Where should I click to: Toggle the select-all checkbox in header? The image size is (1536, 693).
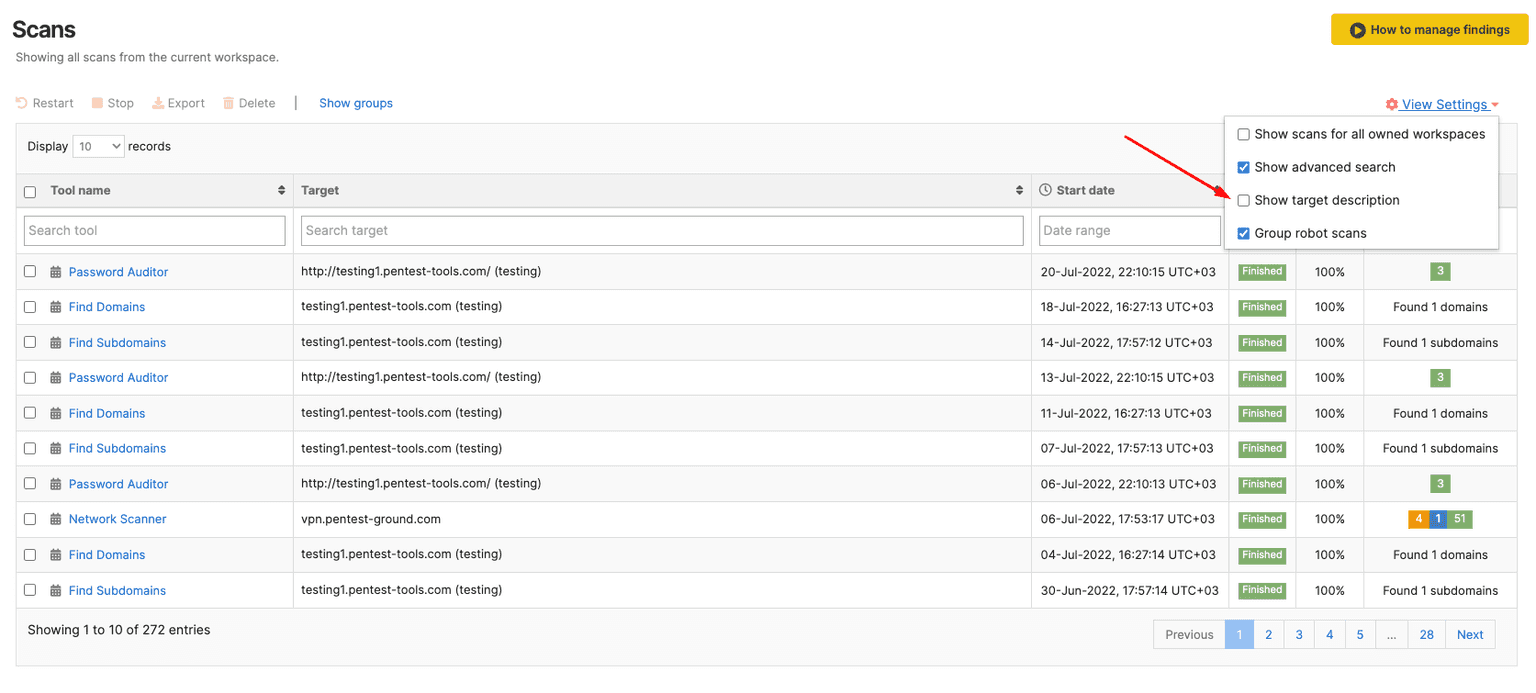[x=30, y=192]
